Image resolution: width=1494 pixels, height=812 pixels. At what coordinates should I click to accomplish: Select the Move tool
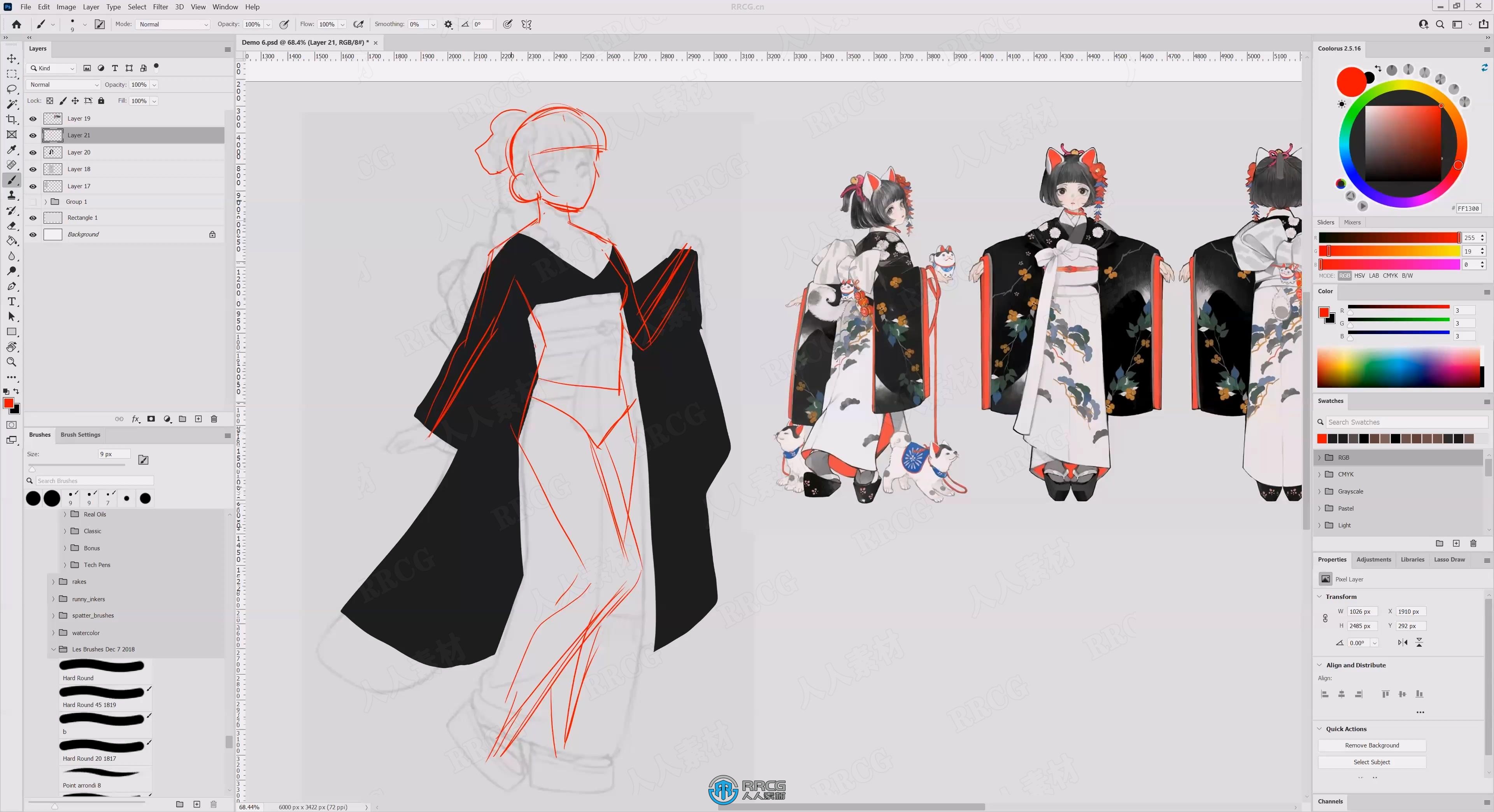(x=12, y=59)
